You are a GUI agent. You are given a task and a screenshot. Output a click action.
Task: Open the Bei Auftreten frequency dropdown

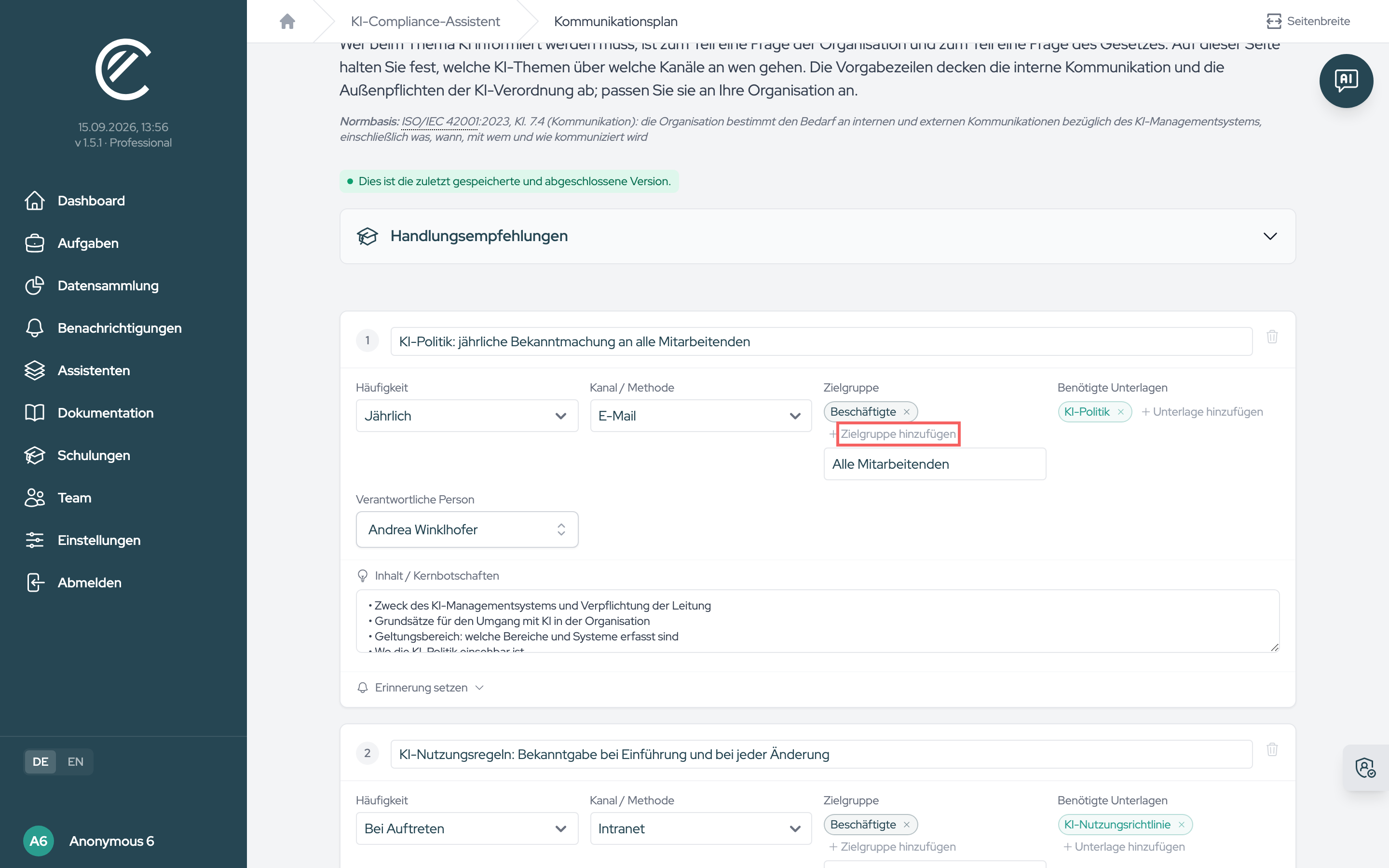pyautogui.click(x=467, y=828)
